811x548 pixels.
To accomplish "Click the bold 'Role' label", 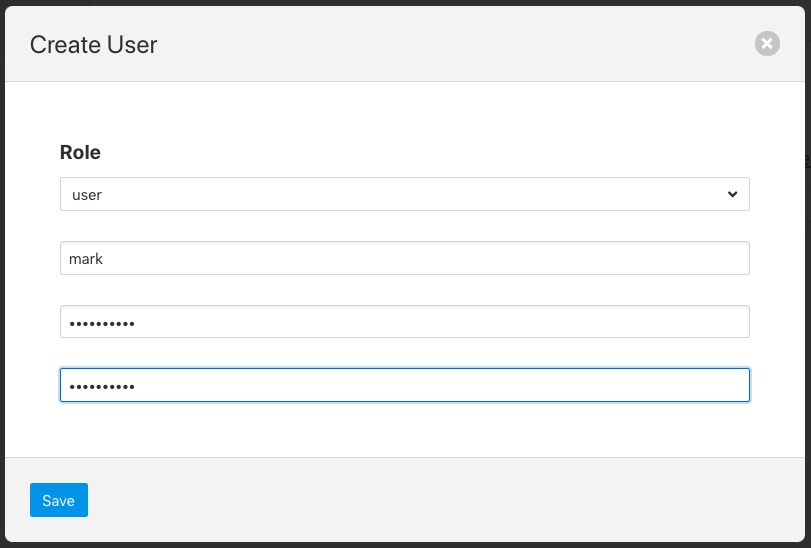I will click(80, 152).
